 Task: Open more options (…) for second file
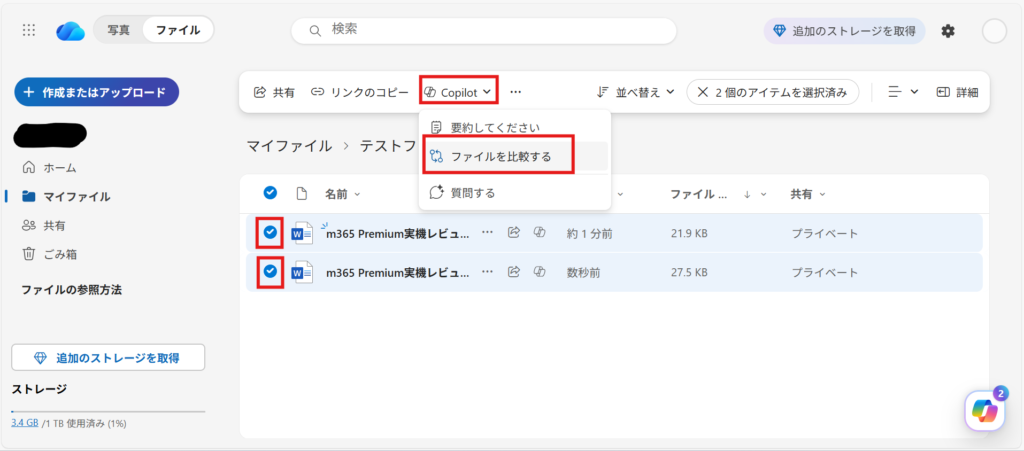click(x=488, y=272)
